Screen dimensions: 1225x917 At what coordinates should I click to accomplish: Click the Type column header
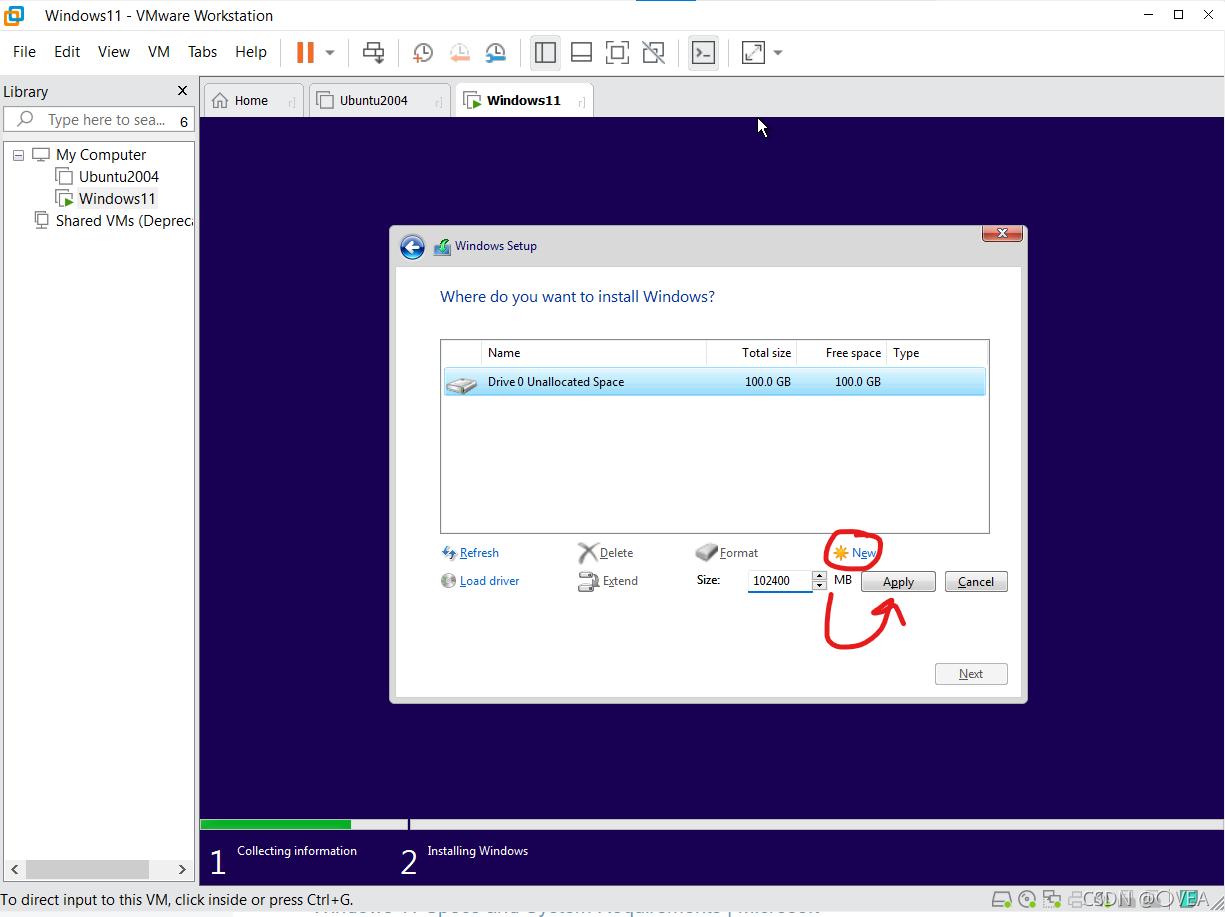(x=936, y=353)
